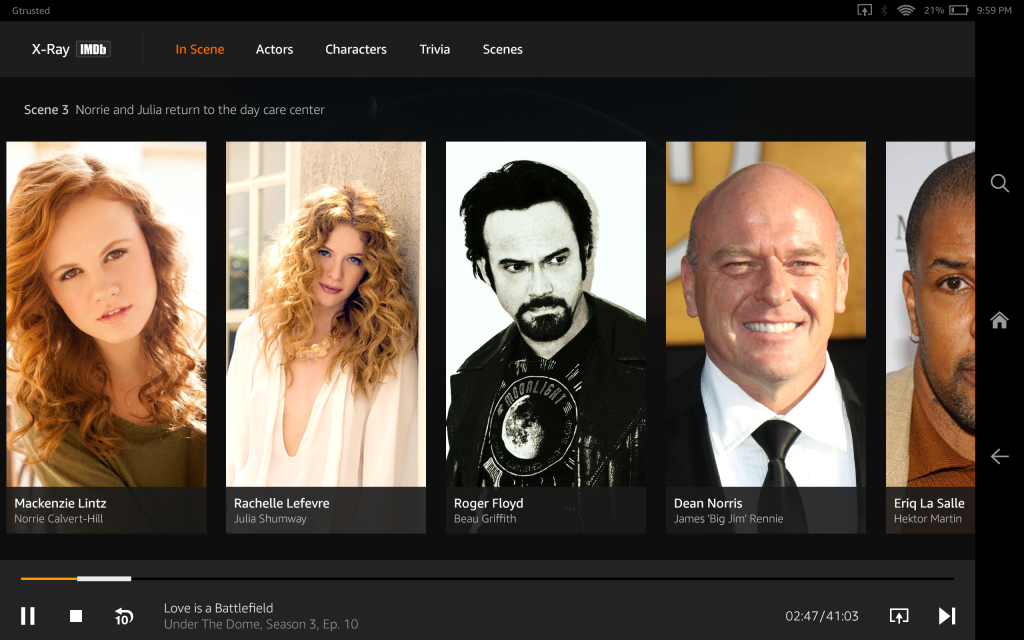Screen dimensions: 1024x640
Task: Click the X-Ray title label
Action: coord(50,49)
